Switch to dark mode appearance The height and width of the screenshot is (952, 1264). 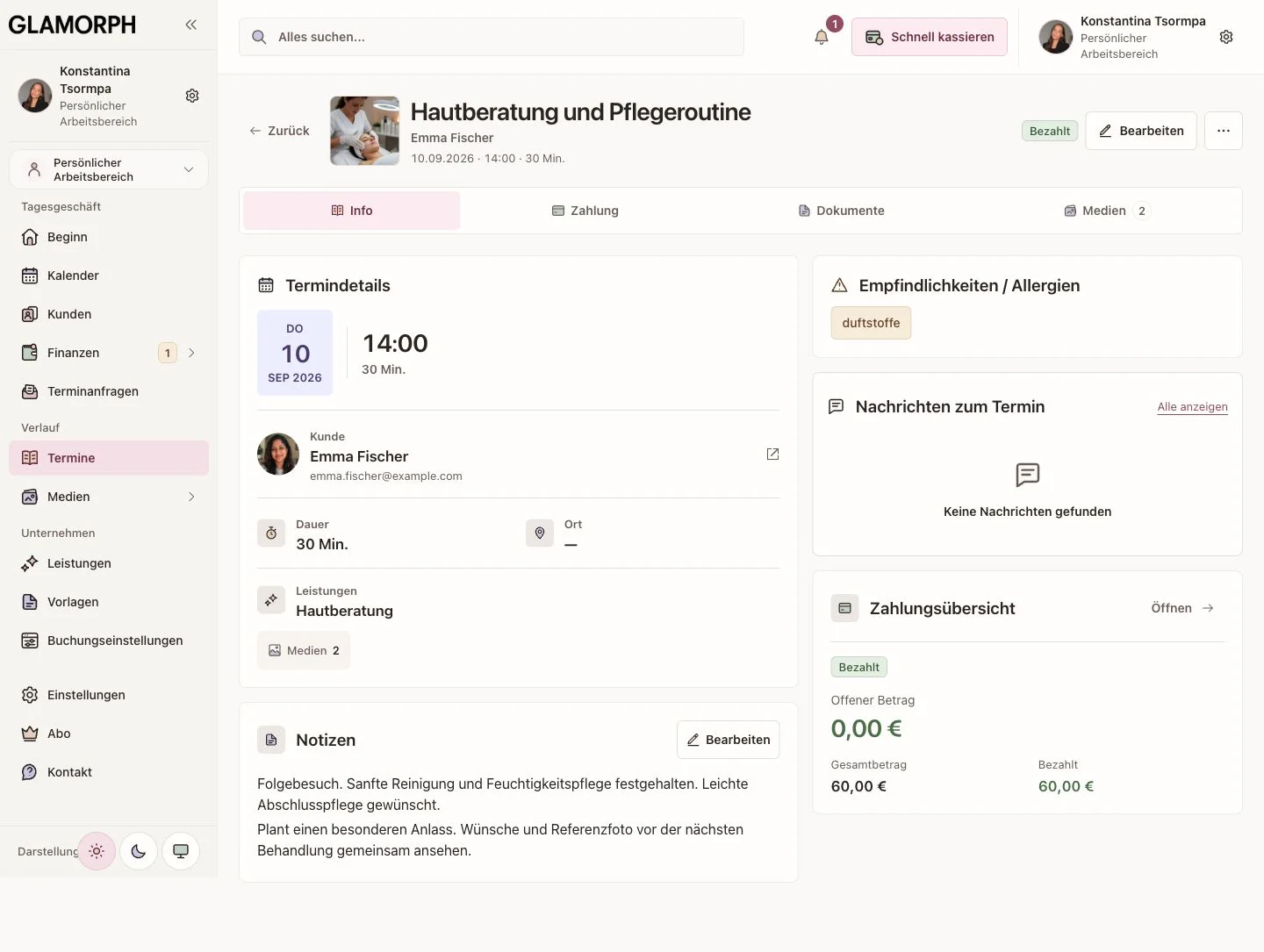pyautogui.click(x=139, y=851)
